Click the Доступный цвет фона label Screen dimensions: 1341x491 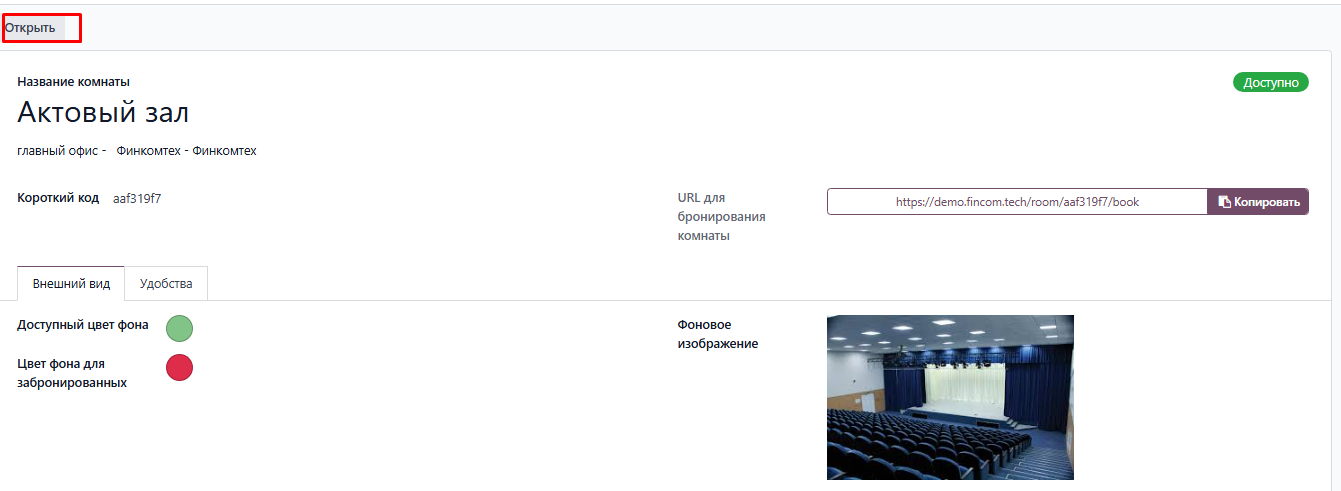coord(83,325)
